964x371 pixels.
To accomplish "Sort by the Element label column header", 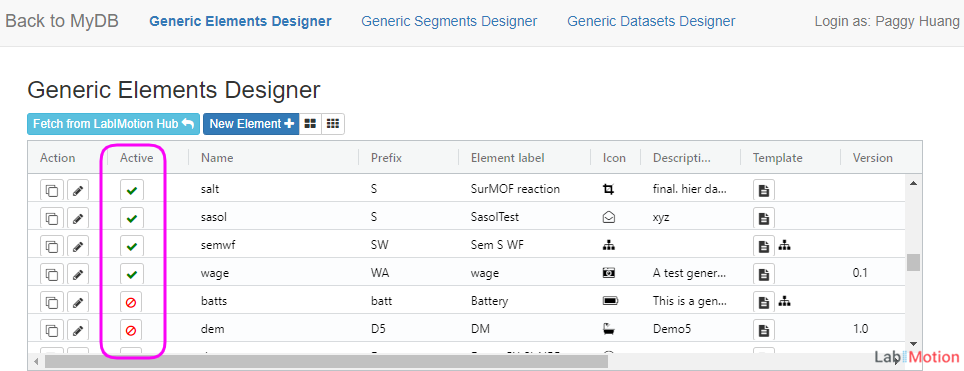I will click(508, 158).
